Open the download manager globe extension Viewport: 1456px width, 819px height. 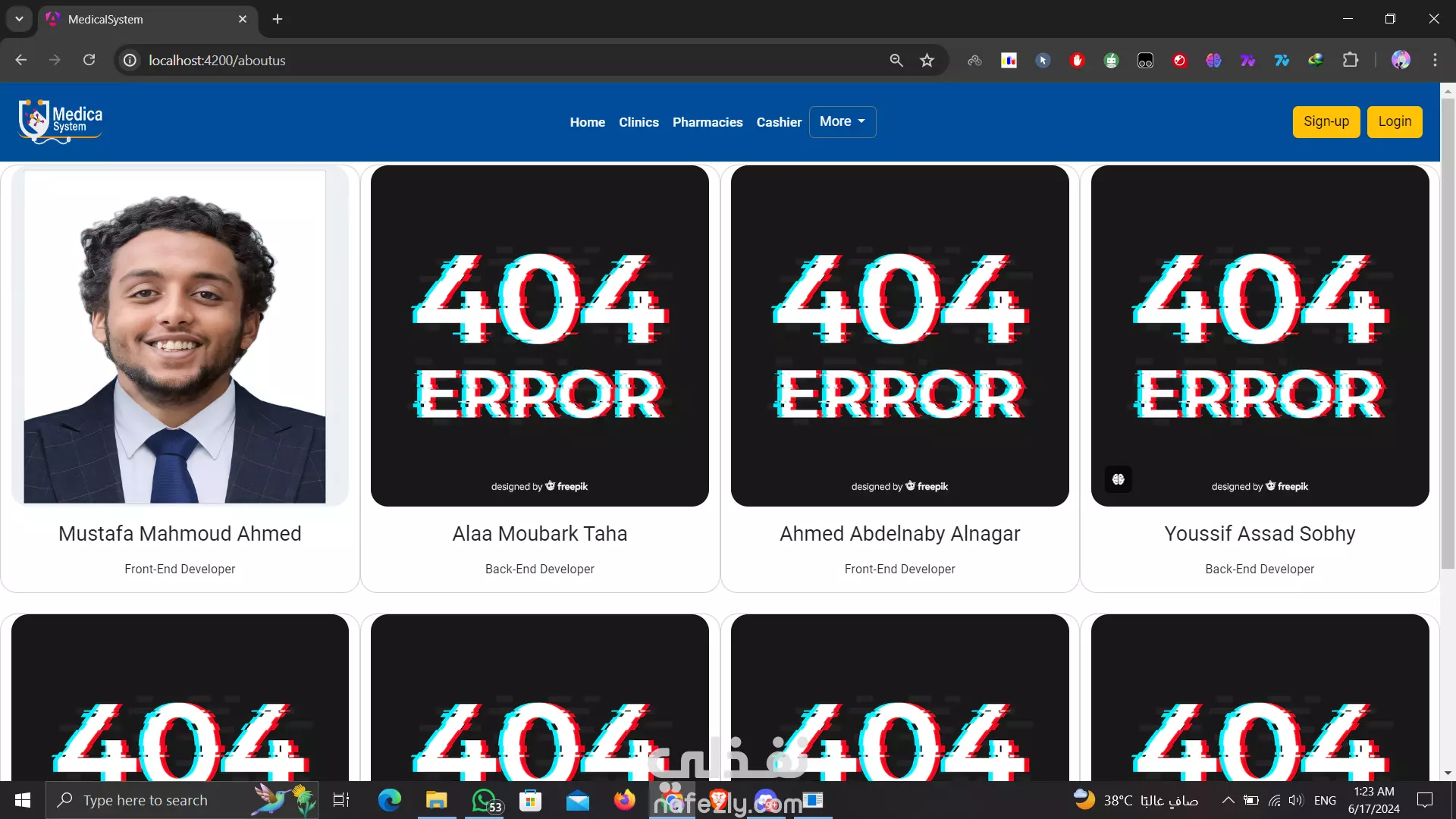click(1316, 60)
